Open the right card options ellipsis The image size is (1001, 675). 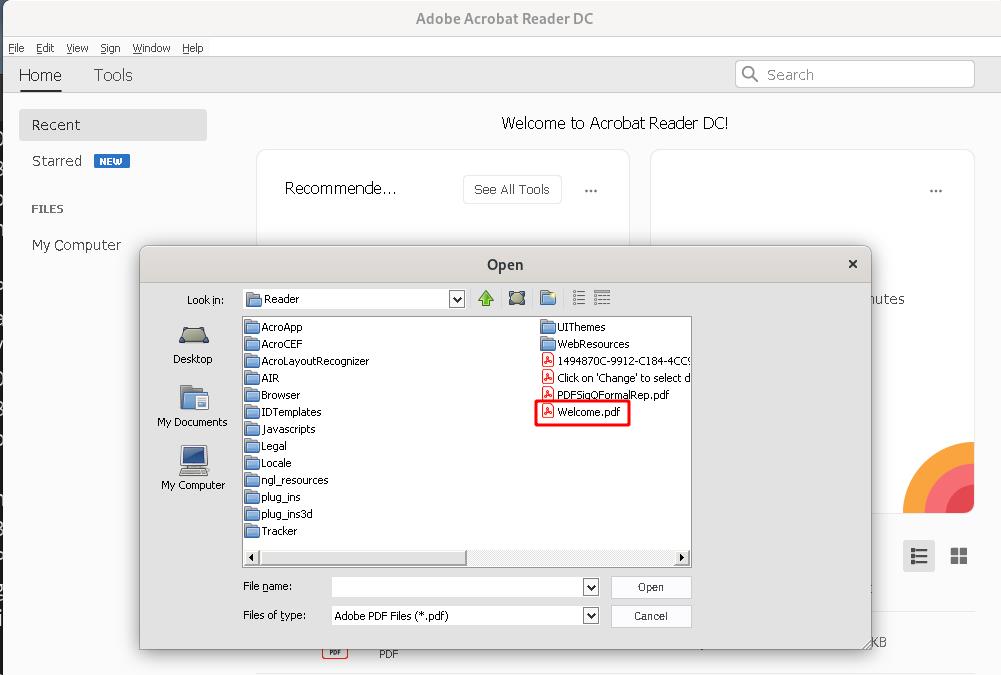936,190
